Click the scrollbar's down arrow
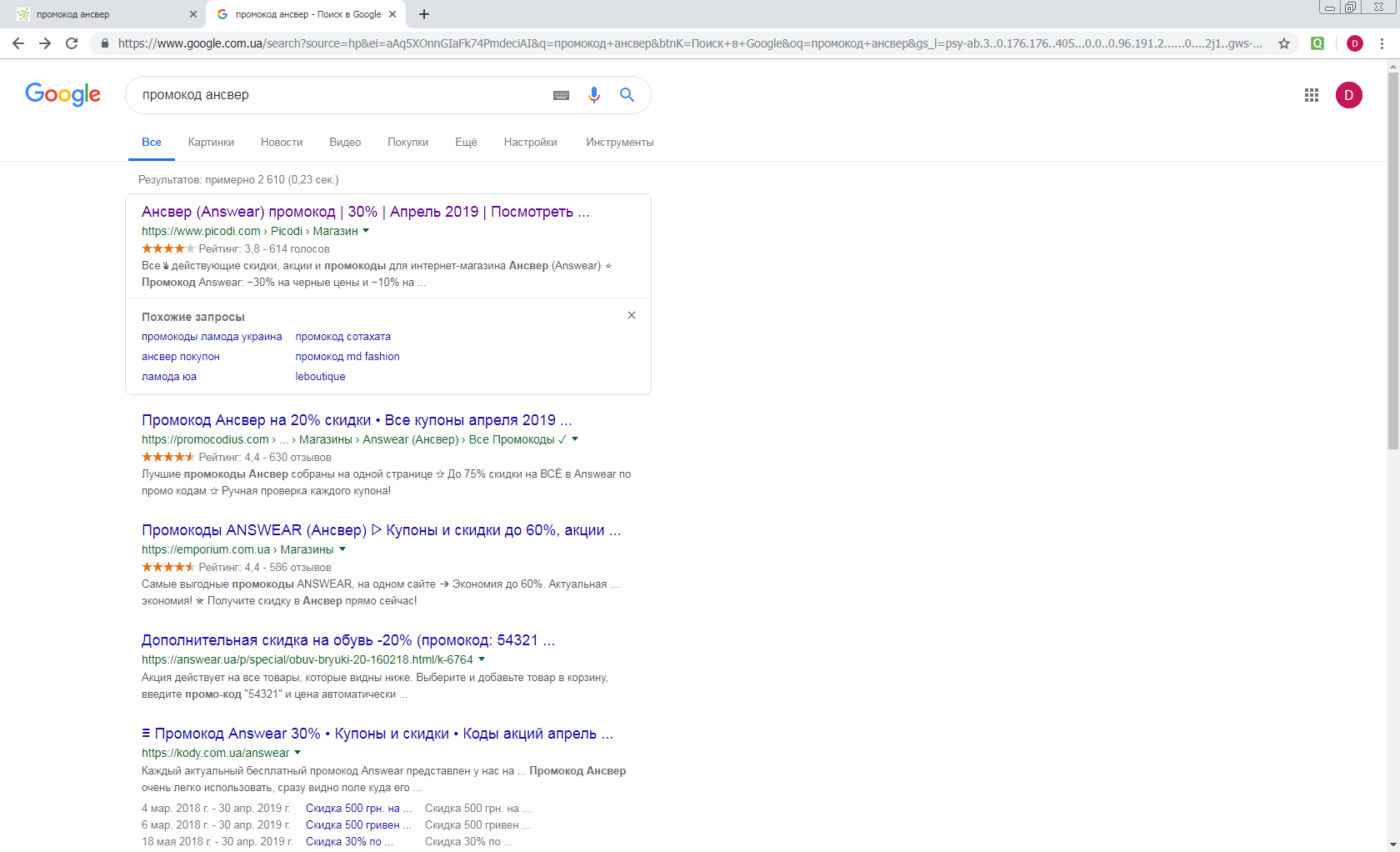This screenshot has height=852, width=1400. point(1392,845)
